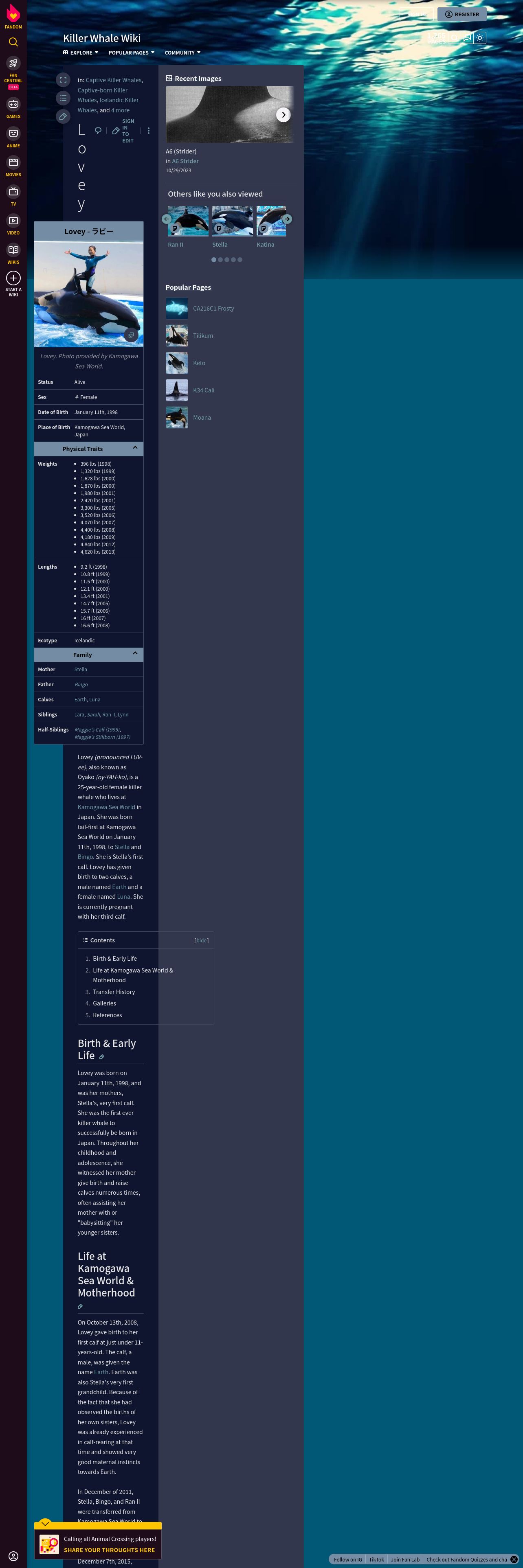Open image gallery icon on Lovey photo
Screen dimensions: 523x1568
point(131,335)
